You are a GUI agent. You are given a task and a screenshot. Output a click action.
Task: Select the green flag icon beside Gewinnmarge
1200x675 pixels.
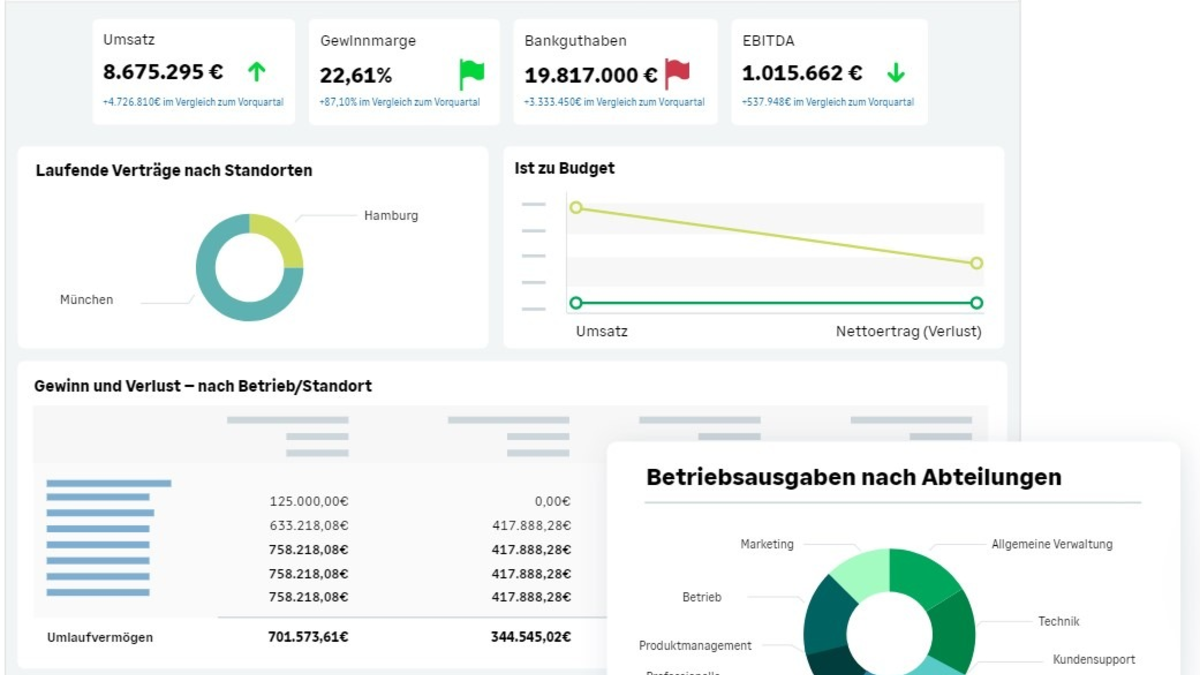pyautogui.click(x=466, y=71)
